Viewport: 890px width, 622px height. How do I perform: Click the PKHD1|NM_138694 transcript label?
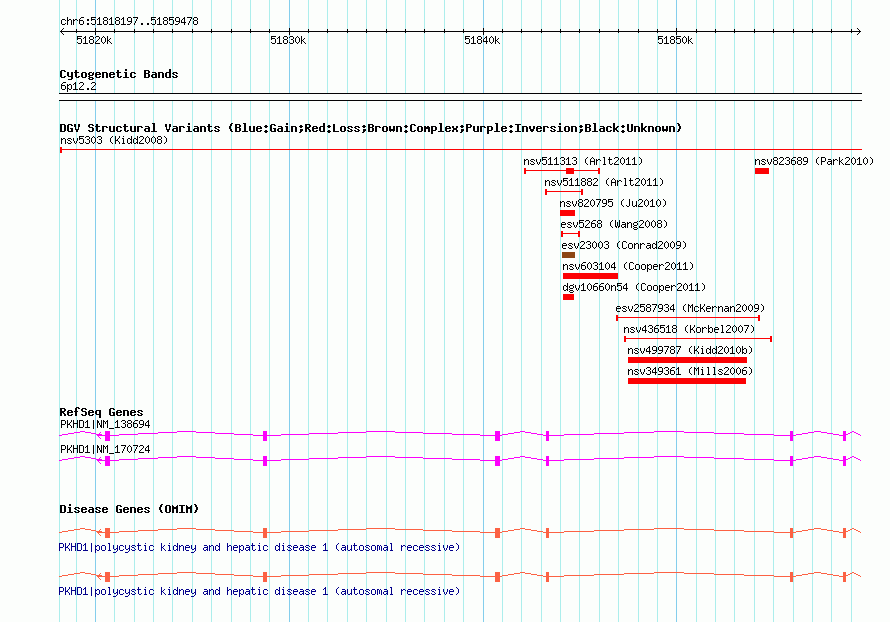point(105,424)
